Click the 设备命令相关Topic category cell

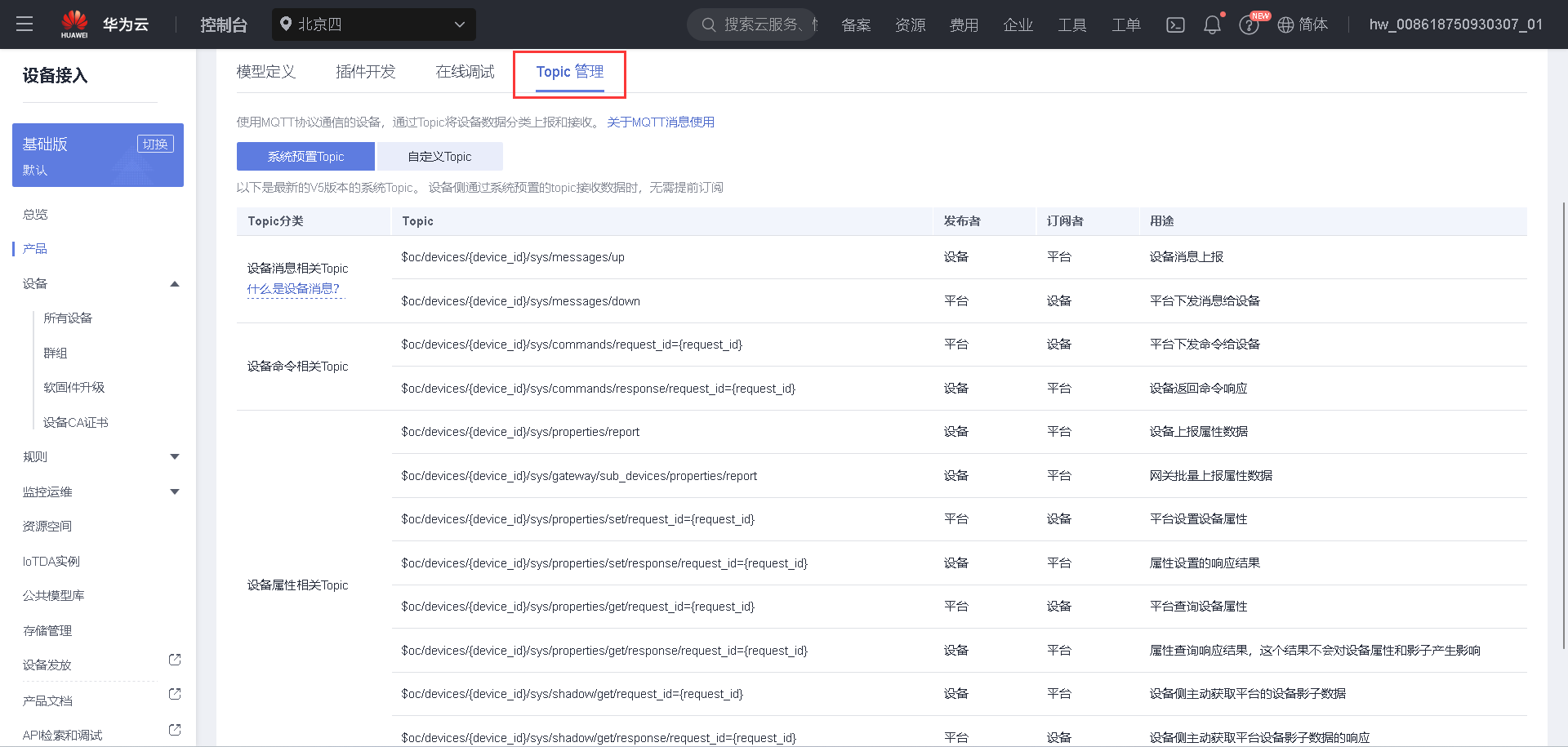(298, 367)
